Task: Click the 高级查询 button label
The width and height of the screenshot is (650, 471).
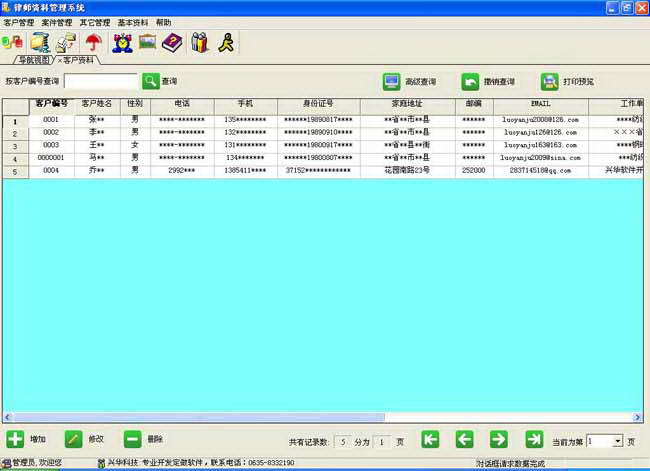Action: [420, 82]
